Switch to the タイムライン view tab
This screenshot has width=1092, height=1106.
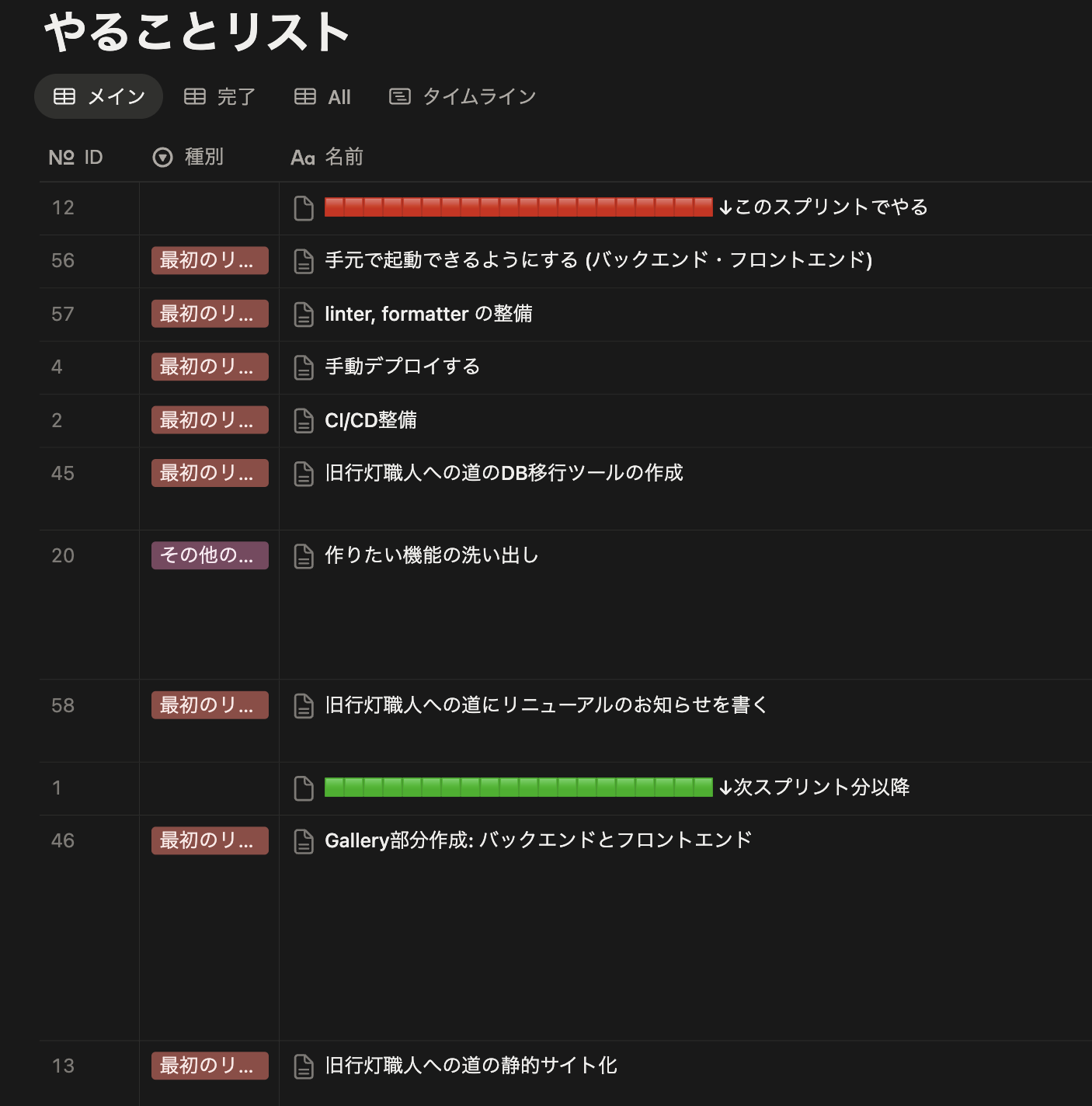[x=463, y=97]
